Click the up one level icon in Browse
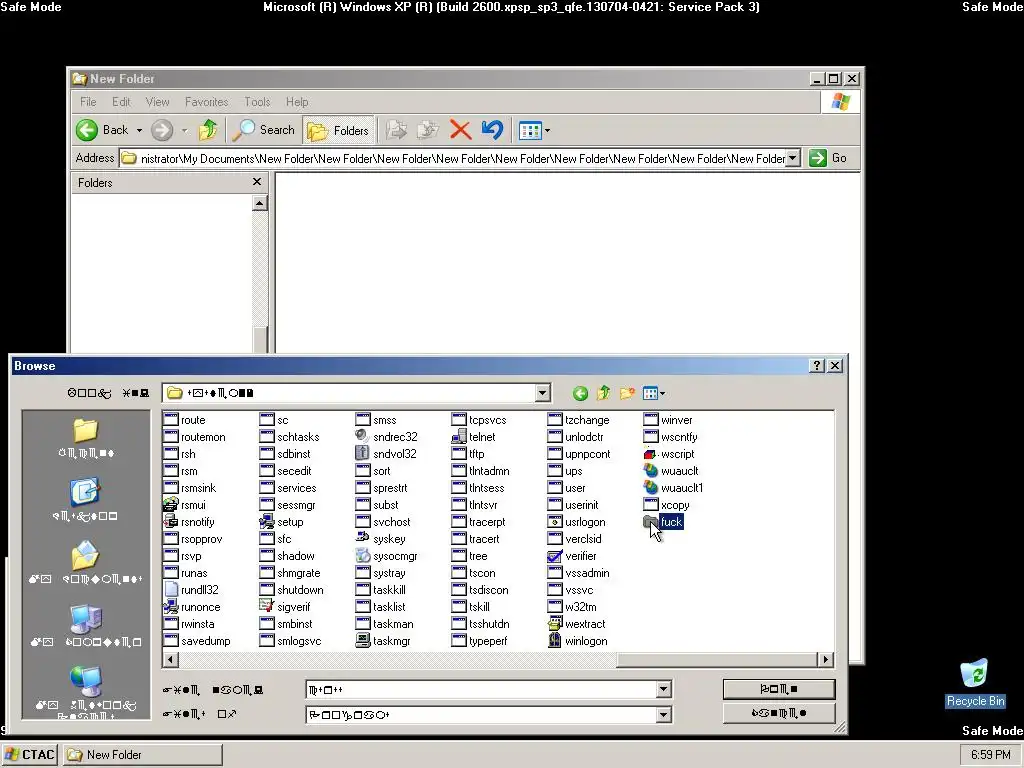 tap(603, 393)
